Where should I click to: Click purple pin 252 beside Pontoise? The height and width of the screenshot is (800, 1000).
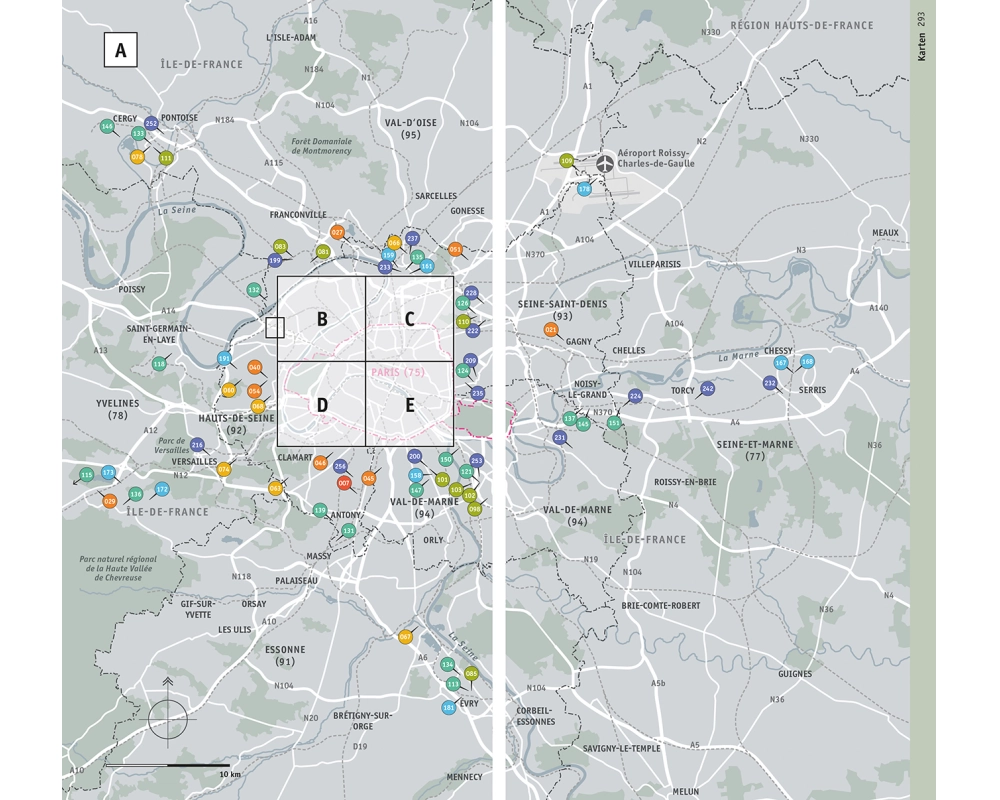point(151,124)
